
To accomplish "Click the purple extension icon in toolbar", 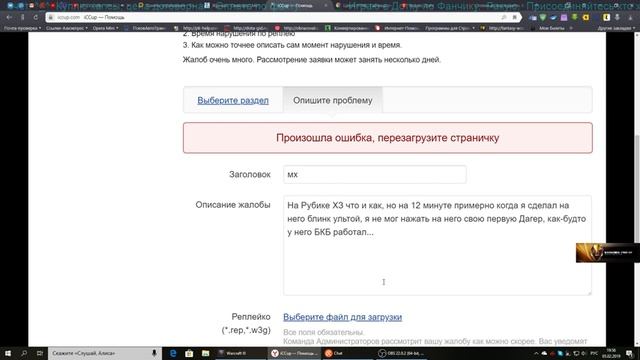I will point(564,18).
